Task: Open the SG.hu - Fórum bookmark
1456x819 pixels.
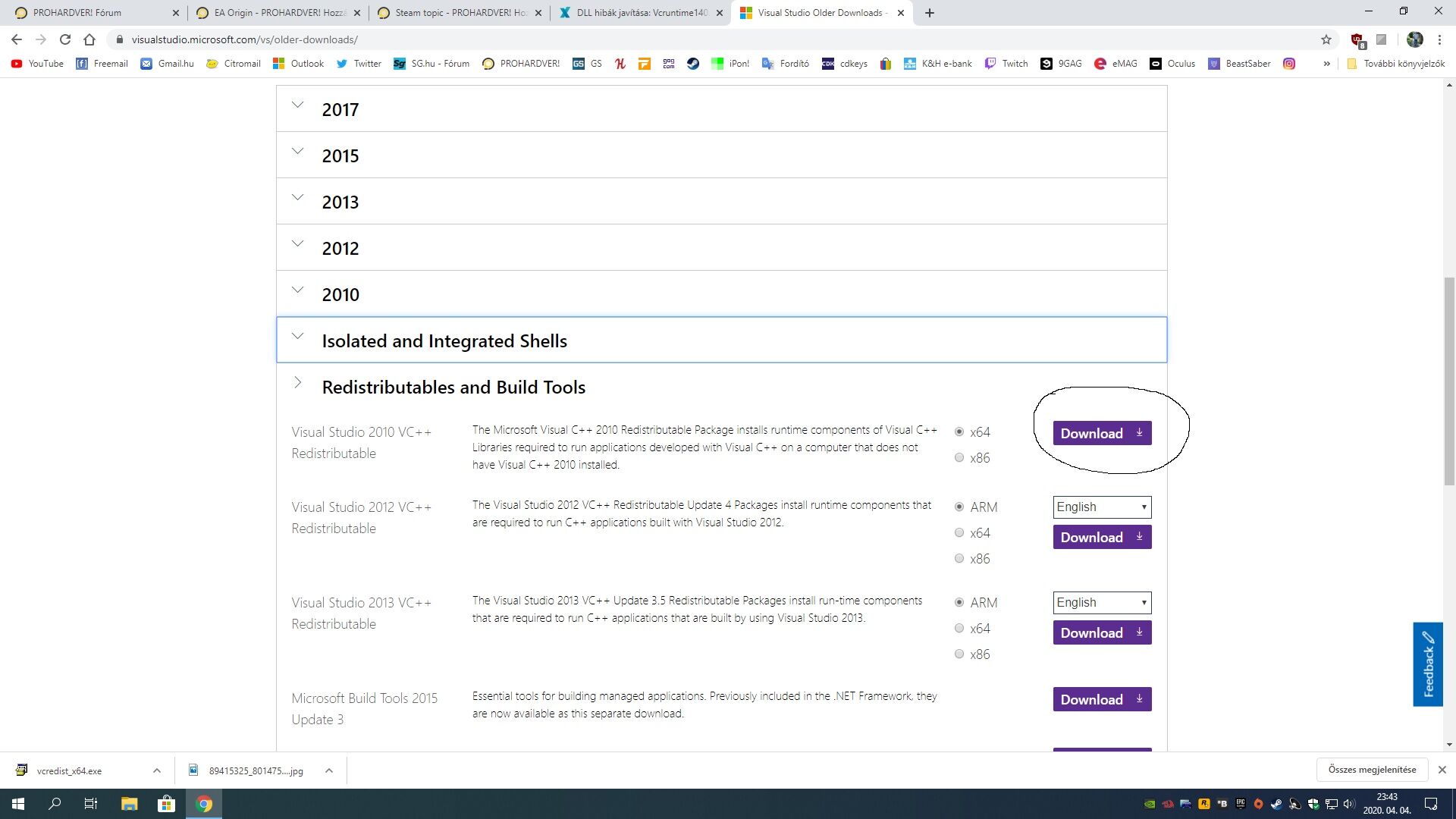Action: click(x=431, y=64)
